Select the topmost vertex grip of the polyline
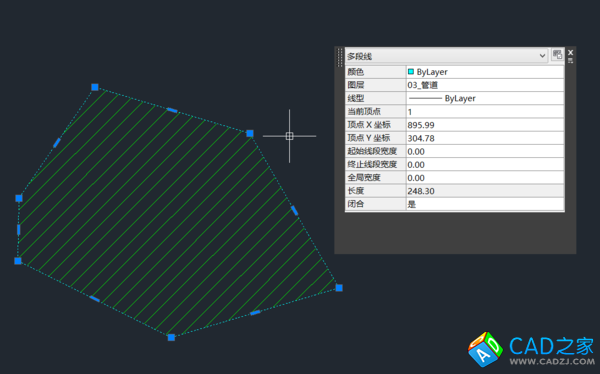 tap(95, 87)
